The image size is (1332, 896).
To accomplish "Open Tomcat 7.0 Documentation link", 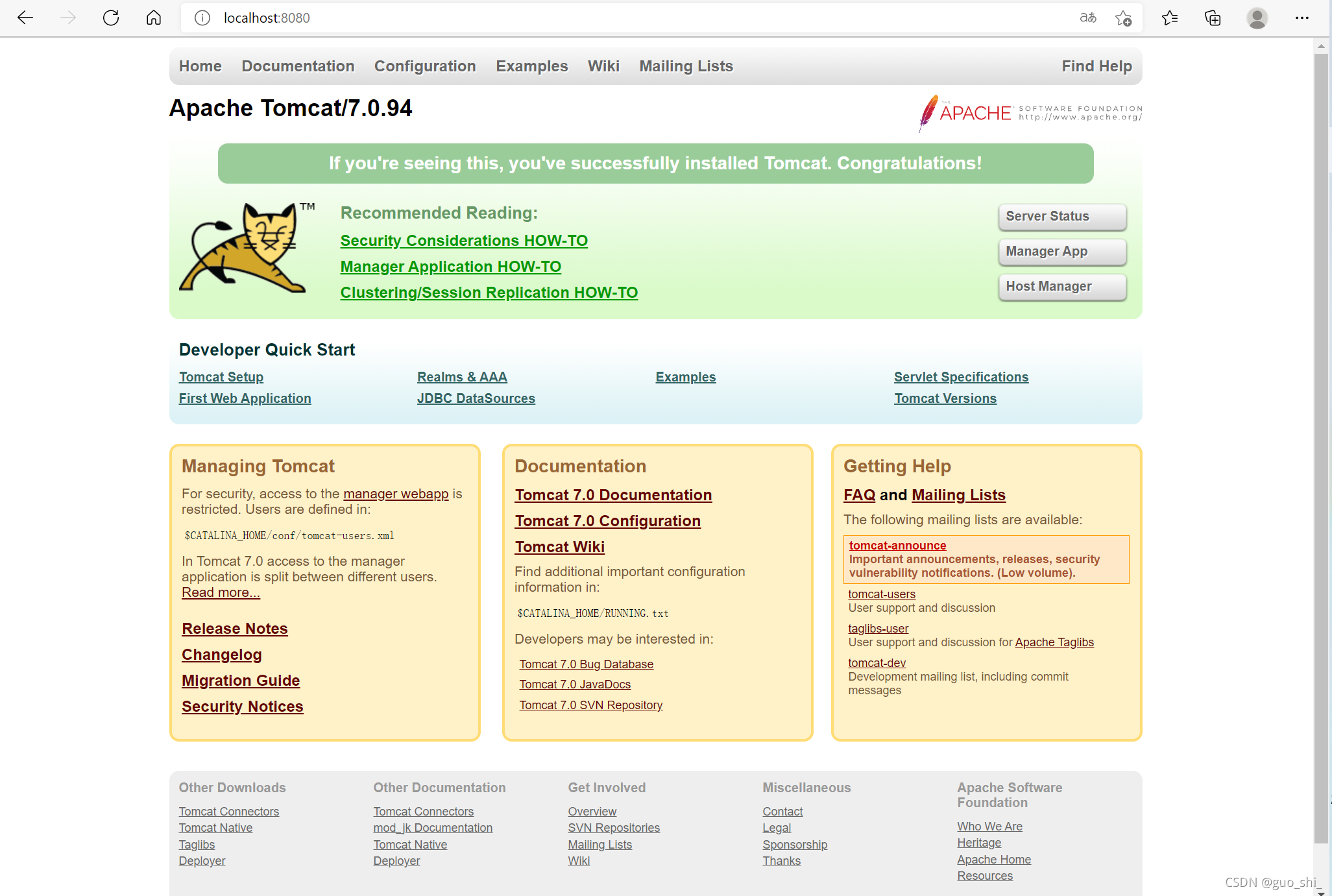I will pyautogui.click(x=613, y=495).
